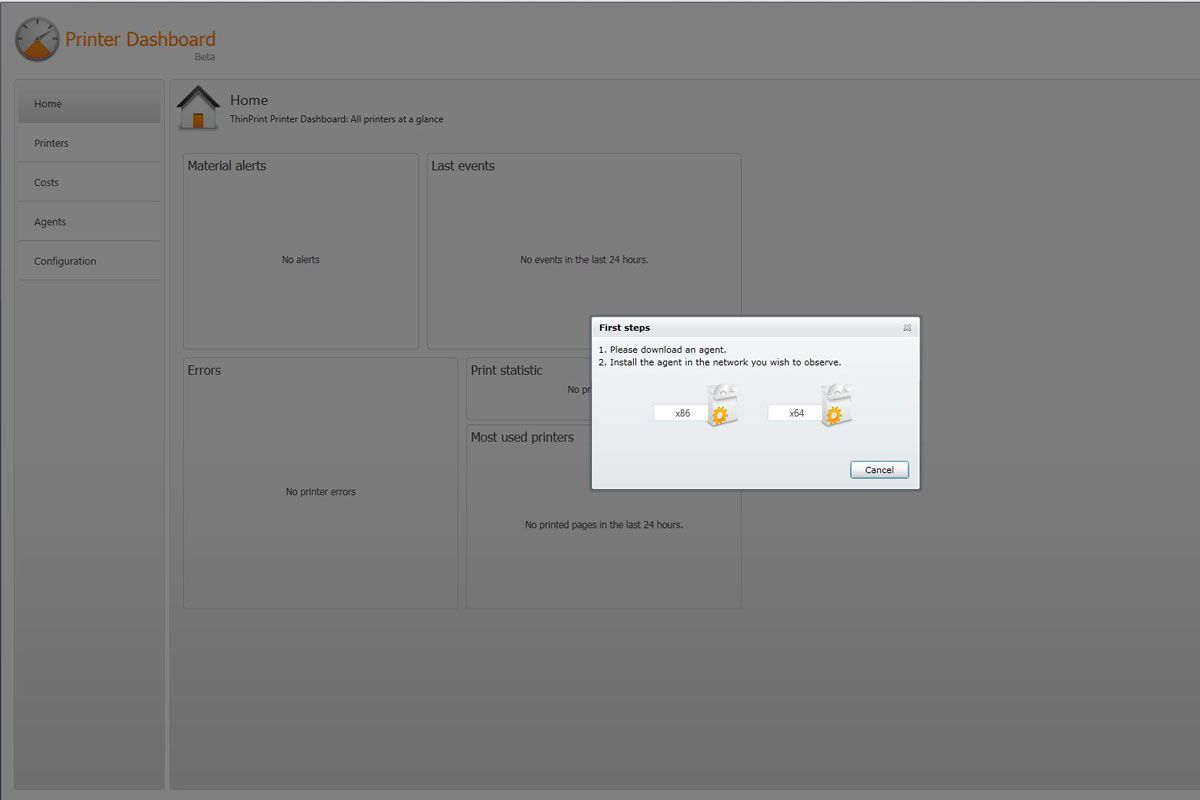1200x800 pixels.
Task: Click the Most used printers panel title
Action: (x=525, y=437)
